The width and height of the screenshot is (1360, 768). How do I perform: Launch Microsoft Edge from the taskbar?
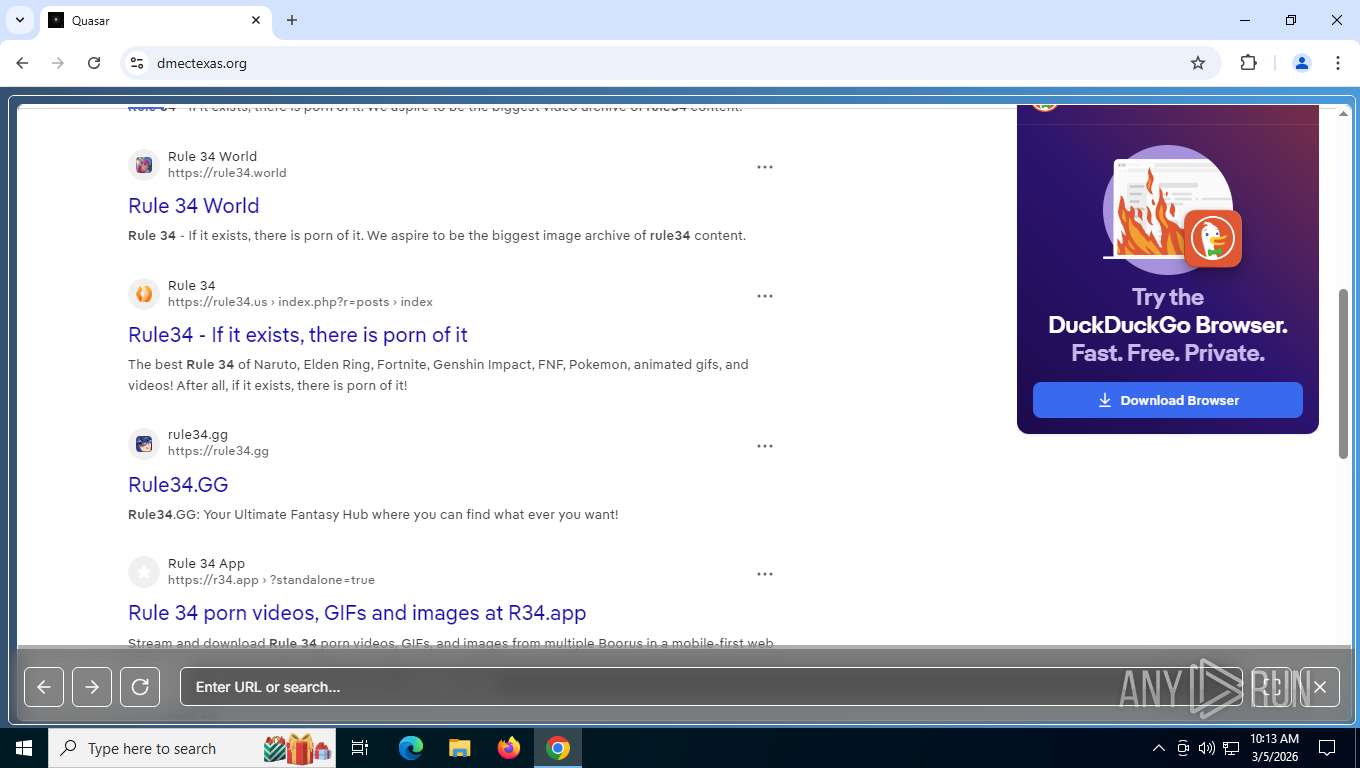tap(411, 748)
